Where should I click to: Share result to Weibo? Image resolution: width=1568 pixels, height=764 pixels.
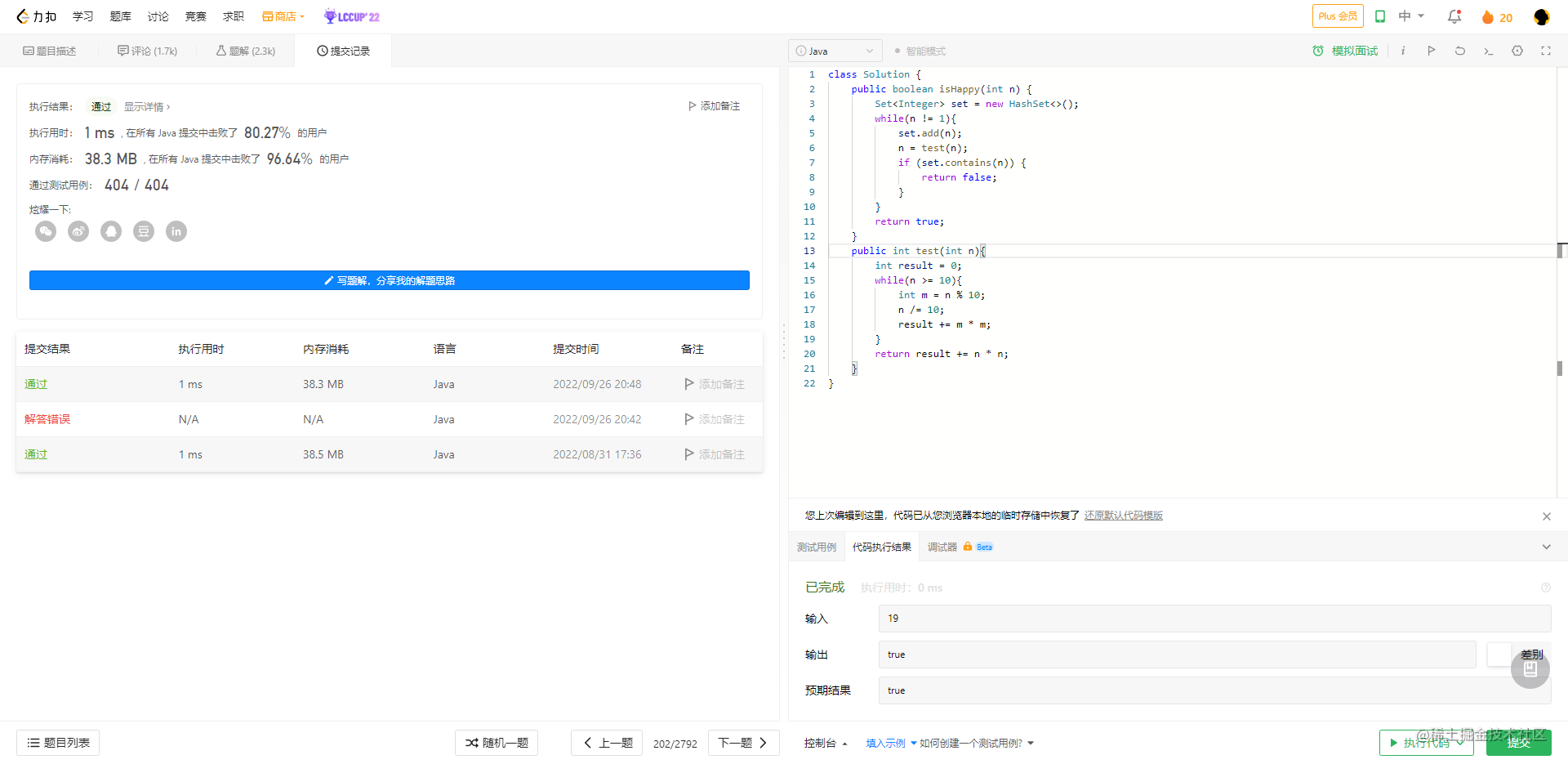[78, 231]
